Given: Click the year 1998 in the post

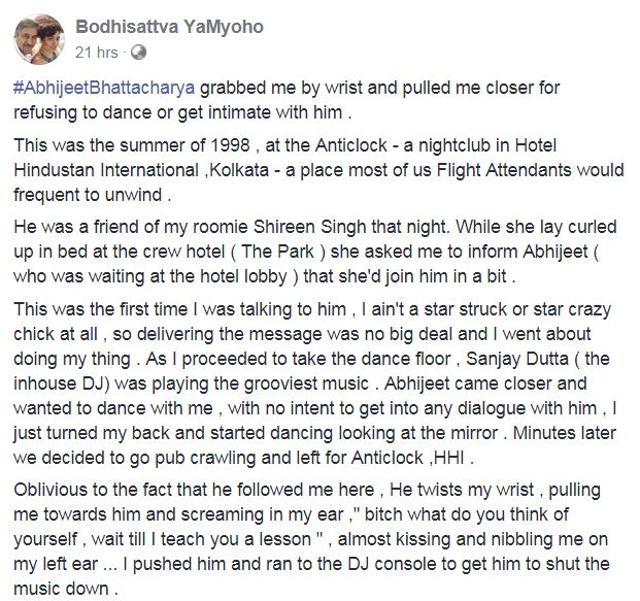Looking at the screenshot, I should point(231,145).
